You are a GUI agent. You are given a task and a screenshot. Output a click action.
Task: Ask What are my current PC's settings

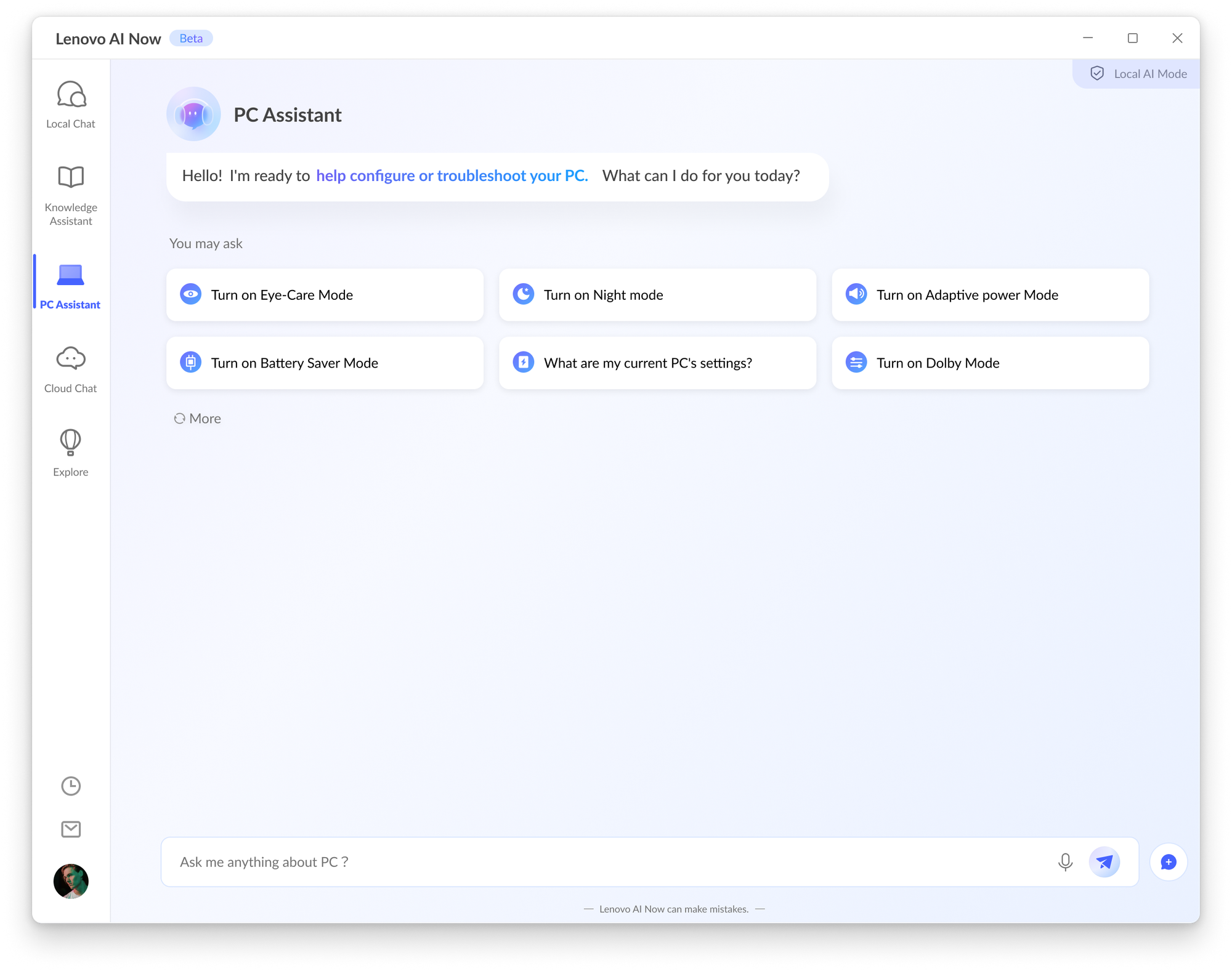point(657,363)
